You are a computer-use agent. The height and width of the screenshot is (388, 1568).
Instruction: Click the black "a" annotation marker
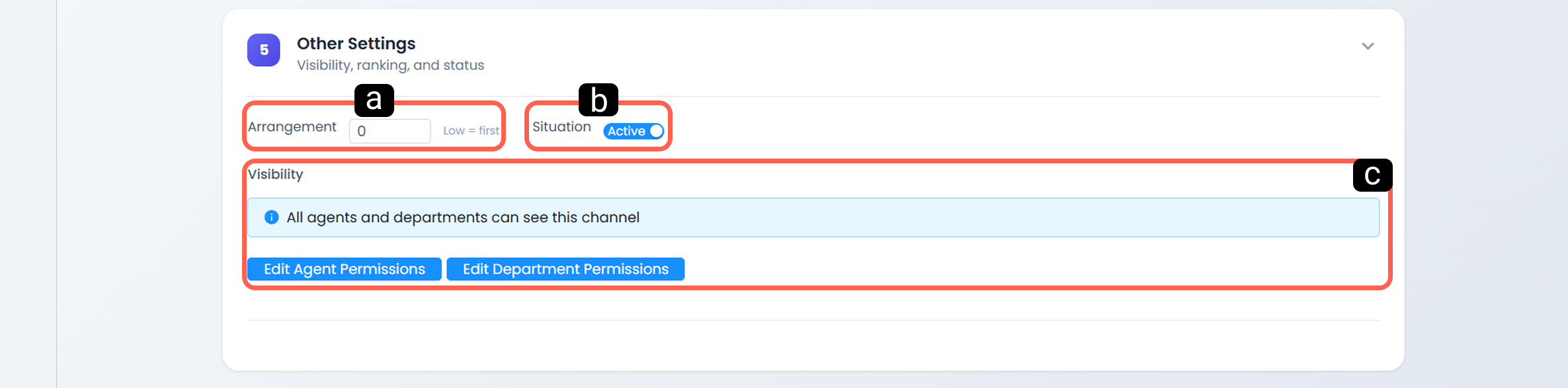[374, 100]
